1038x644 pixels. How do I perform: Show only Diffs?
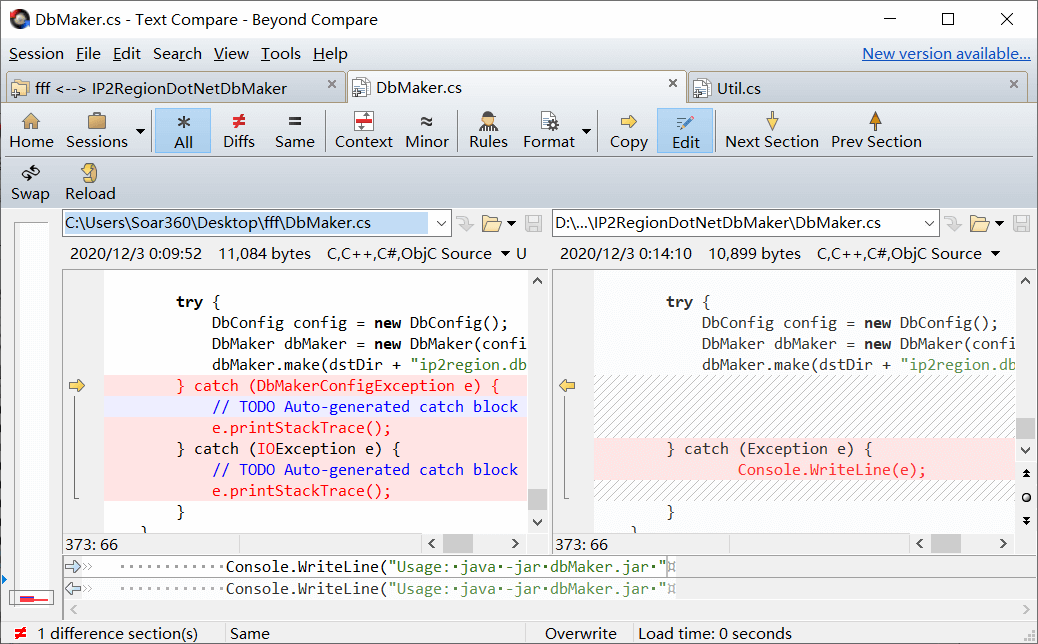point(238,130)
